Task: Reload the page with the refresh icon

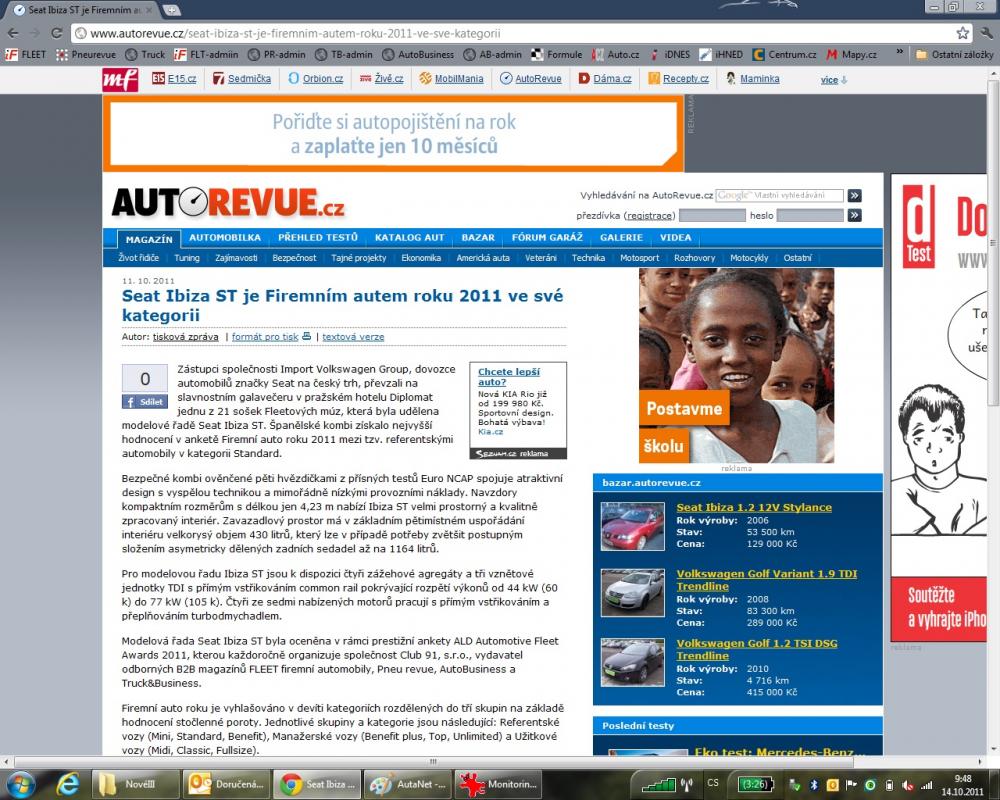Action: (x=57, y=33)
